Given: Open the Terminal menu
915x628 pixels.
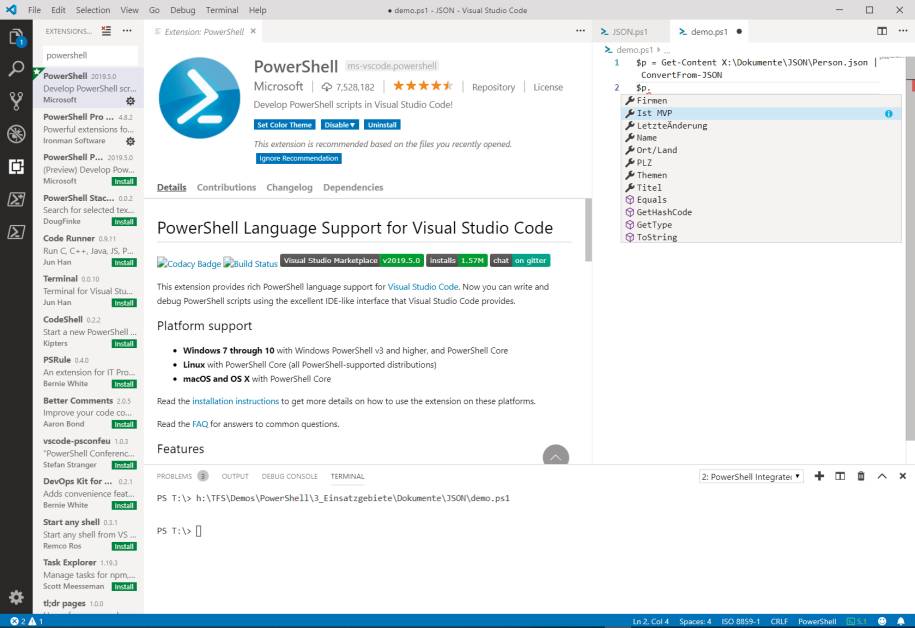Looking at the screenshot, I should coord(222,10).
